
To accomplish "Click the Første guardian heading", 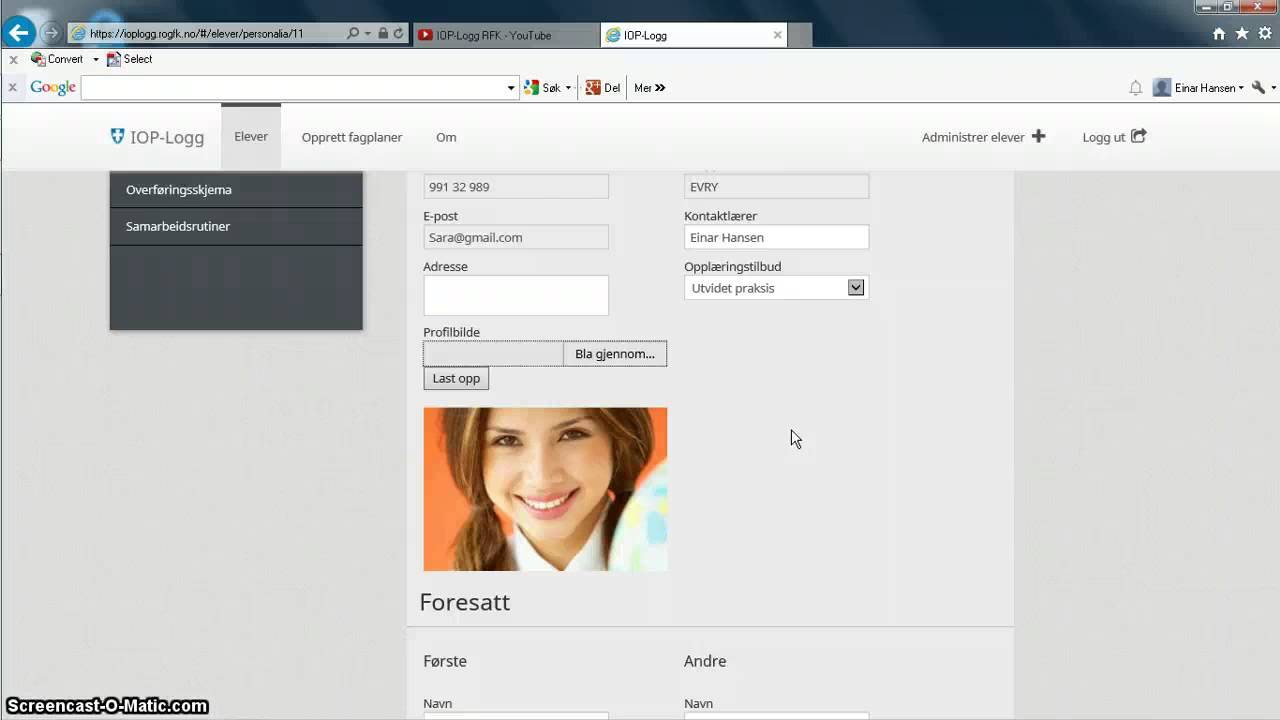I will pos(445,661).
